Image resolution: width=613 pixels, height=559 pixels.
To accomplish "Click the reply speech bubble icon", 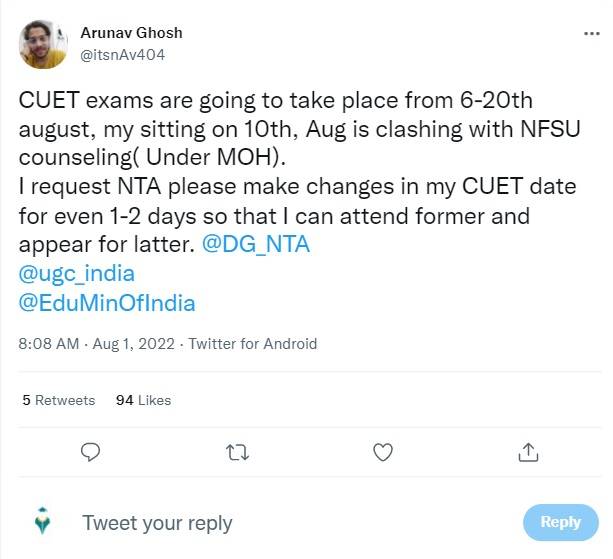I will [90, 453].
